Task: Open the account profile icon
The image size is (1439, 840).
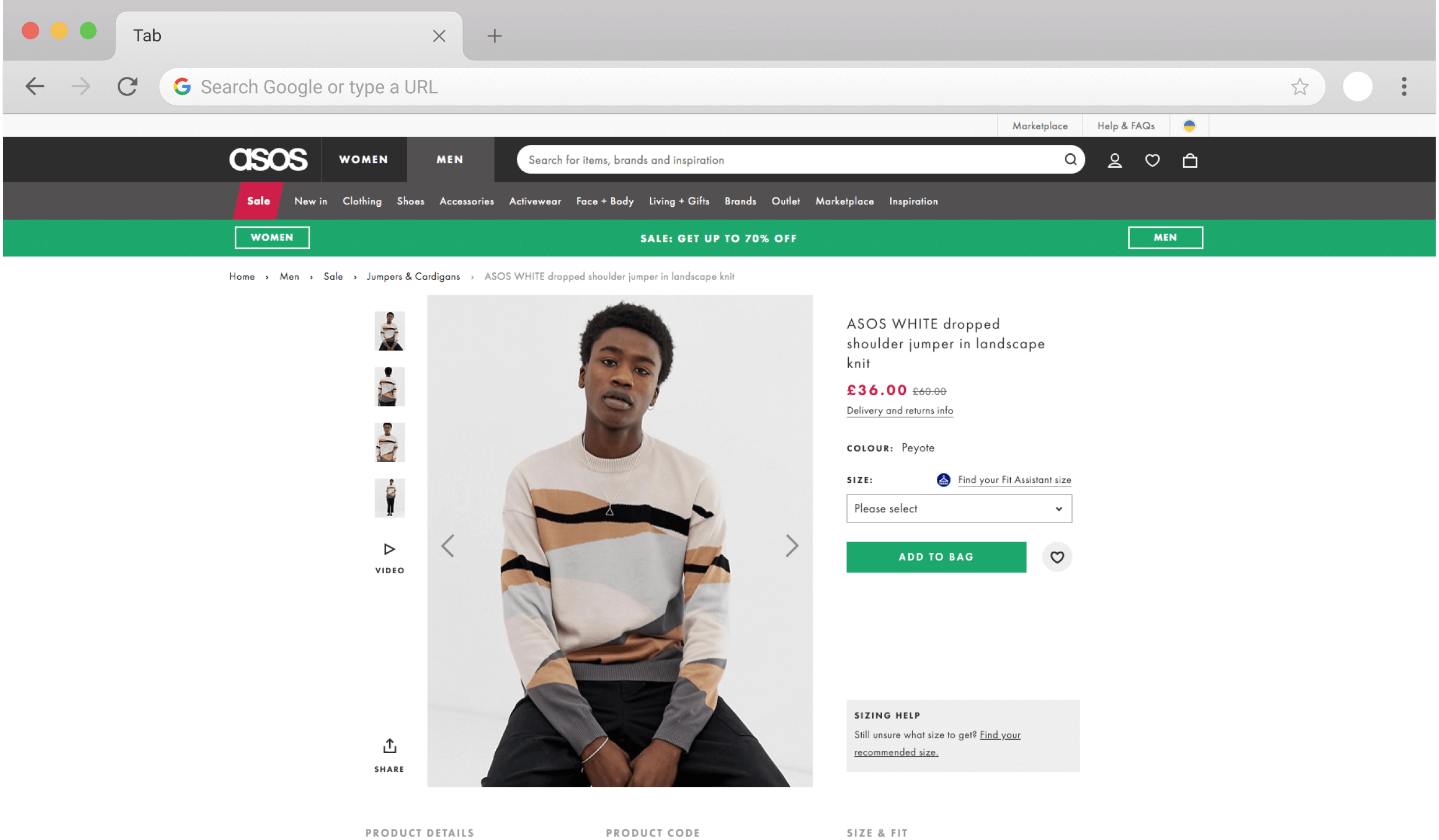Action: [x=1114, y=160]
